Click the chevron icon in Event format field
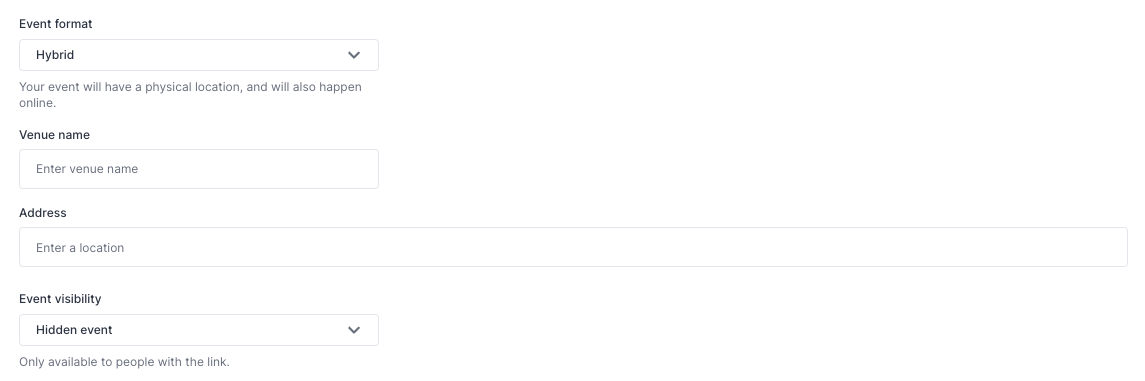Screen dimensions: 1145x381 pos(354,55)
